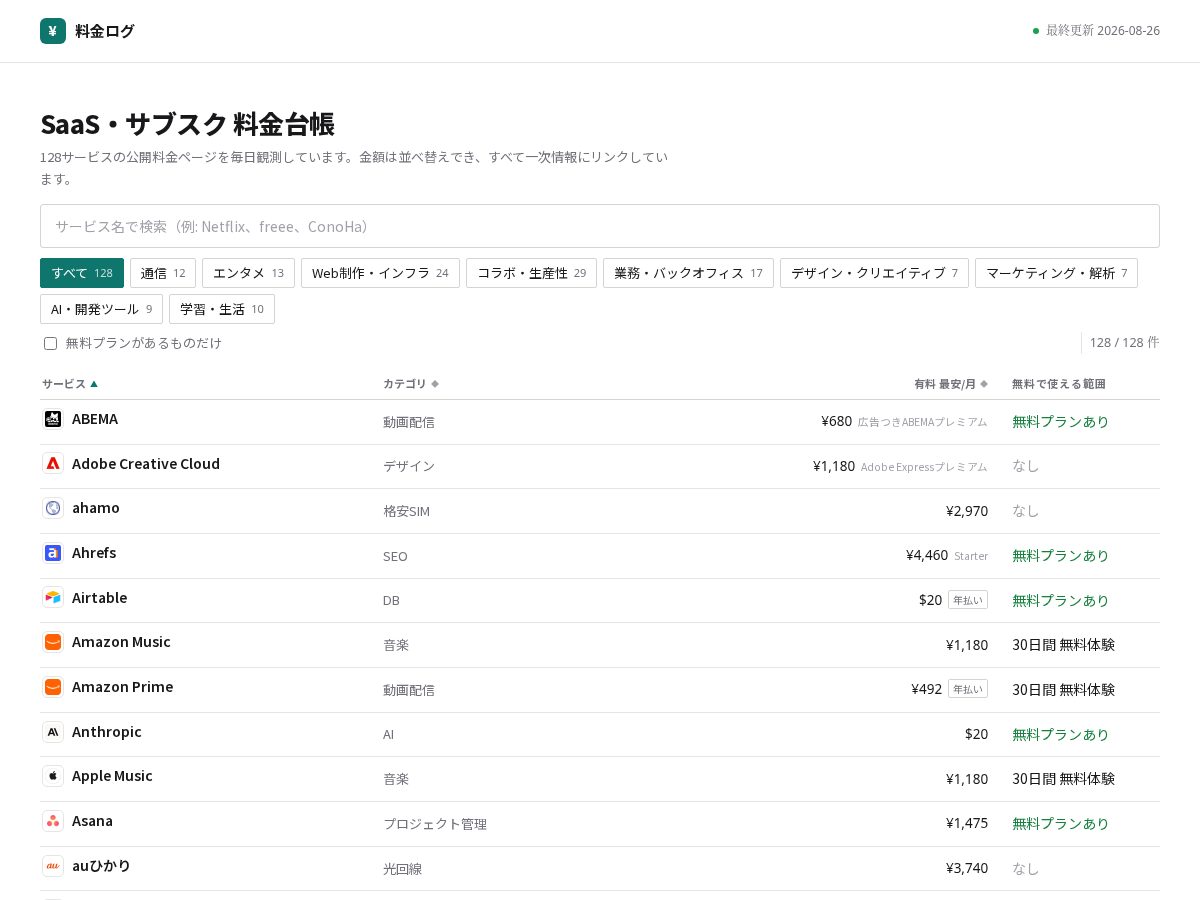Click 無料プランあり in Ahrefs row
1200x900 pixels.
pyautogui.click(x=1060, y=555)
